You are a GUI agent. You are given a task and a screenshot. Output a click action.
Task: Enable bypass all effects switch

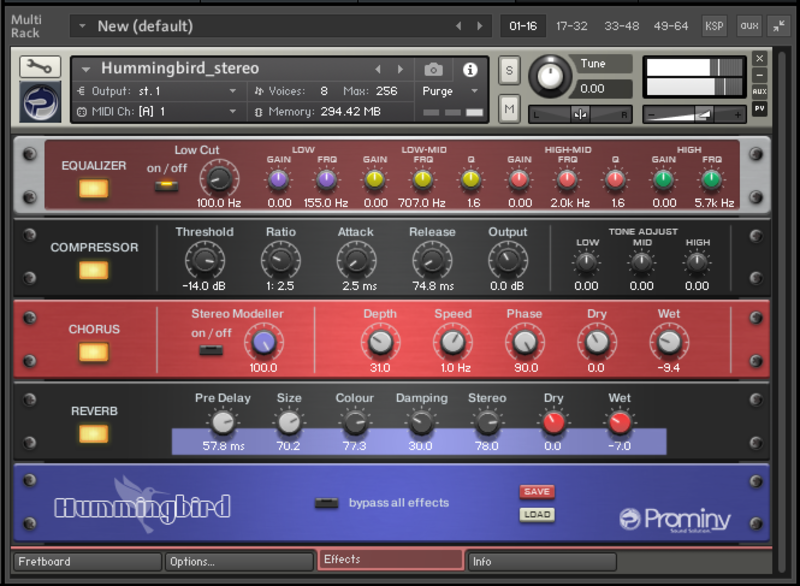(x=326, y=503)
